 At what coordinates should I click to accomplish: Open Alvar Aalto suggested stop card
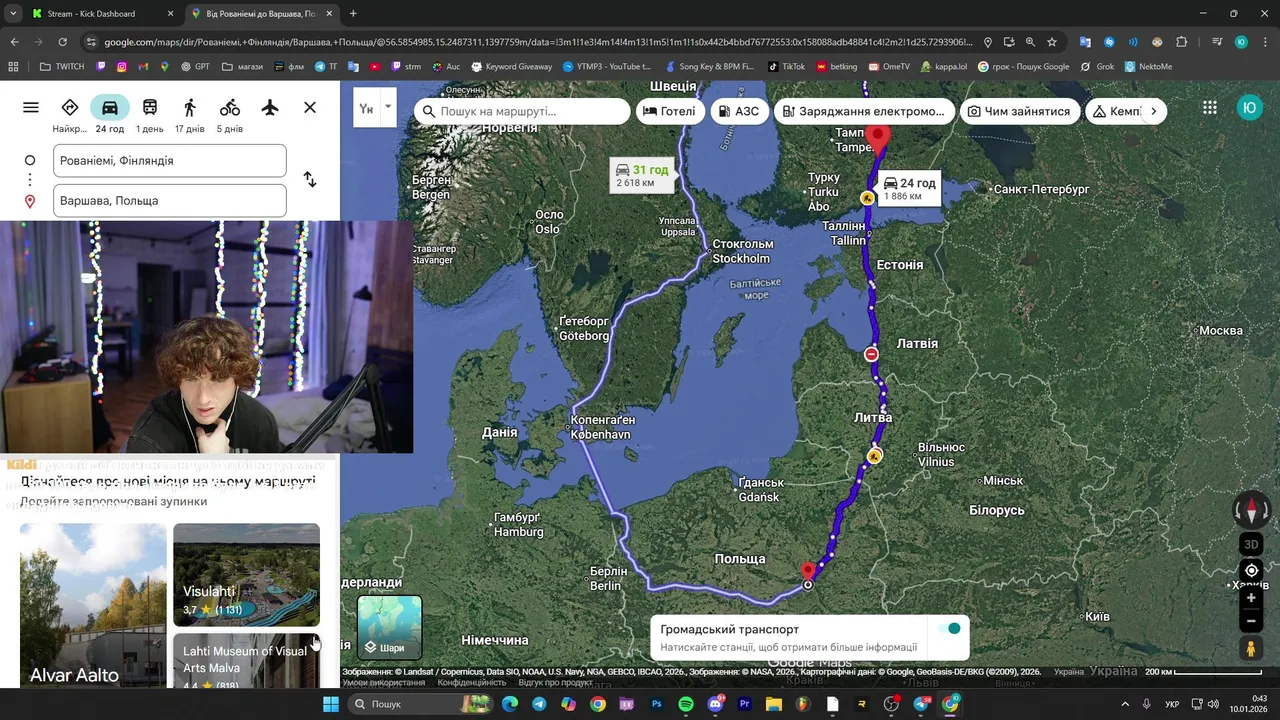[93, 605]
